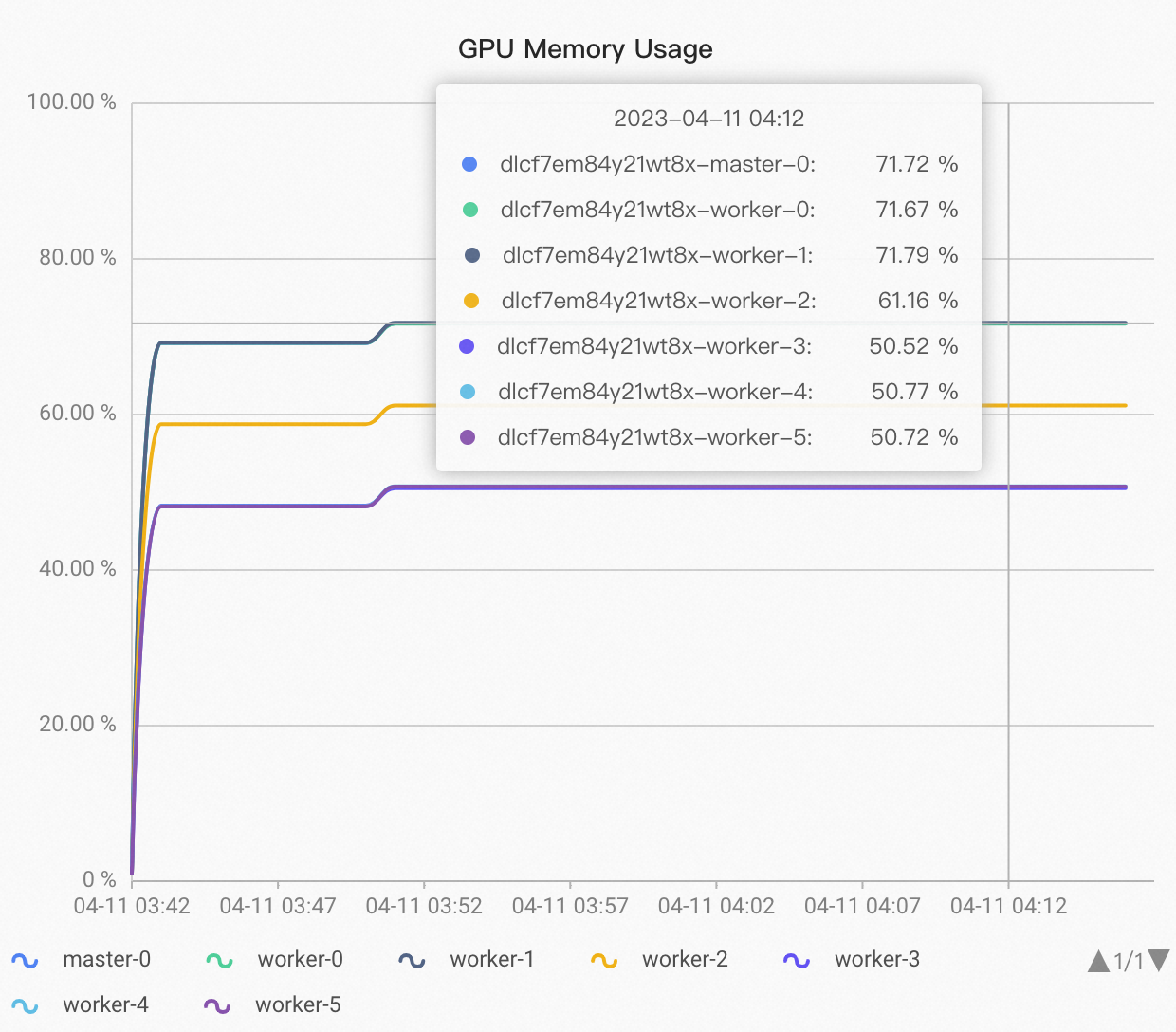
Task: Click the light blue wavy worker-4 legend icon
Action: (26, 1004)
